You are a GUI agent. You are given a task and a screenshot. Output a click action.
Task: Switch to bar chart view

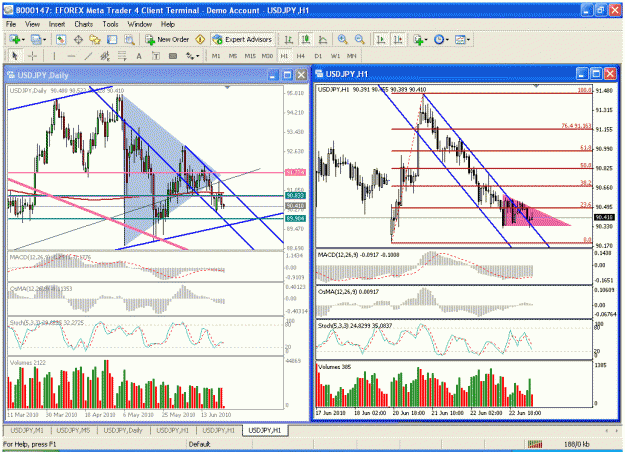[x=289, y=39]
